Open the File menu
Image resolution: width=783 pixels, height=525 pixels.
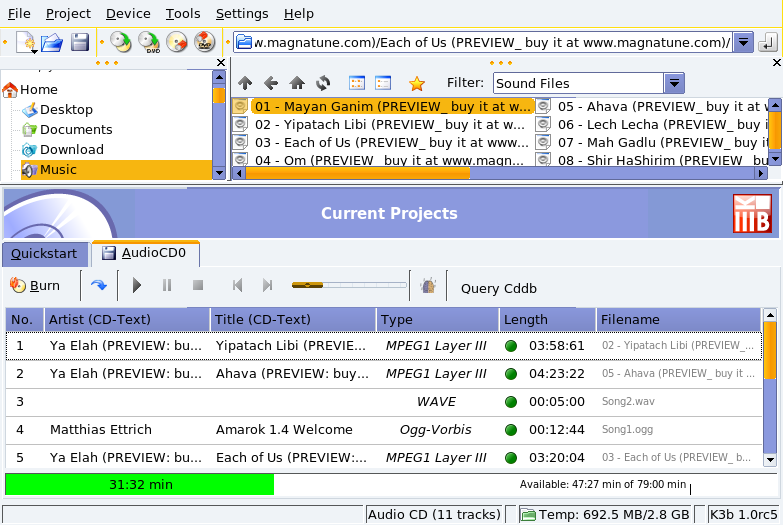pyautogui.click(x=19, y=13)
